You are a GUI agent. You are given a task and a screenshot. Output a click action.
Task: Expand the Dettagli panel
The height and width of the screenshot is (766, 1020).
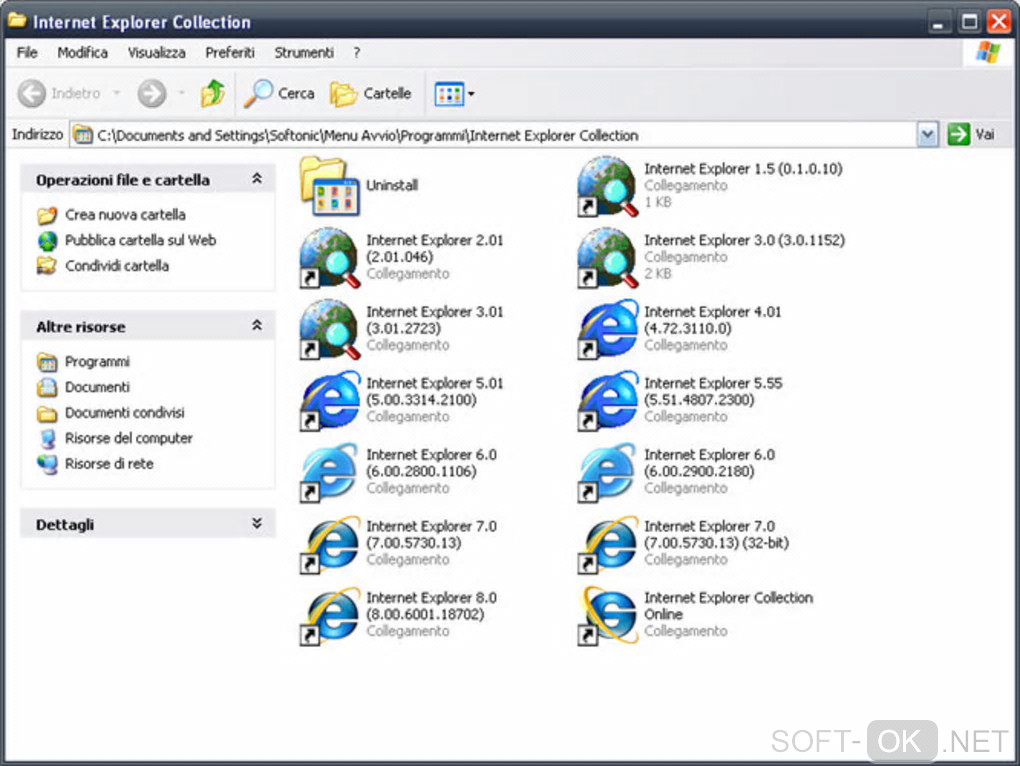tap(257, 523)
